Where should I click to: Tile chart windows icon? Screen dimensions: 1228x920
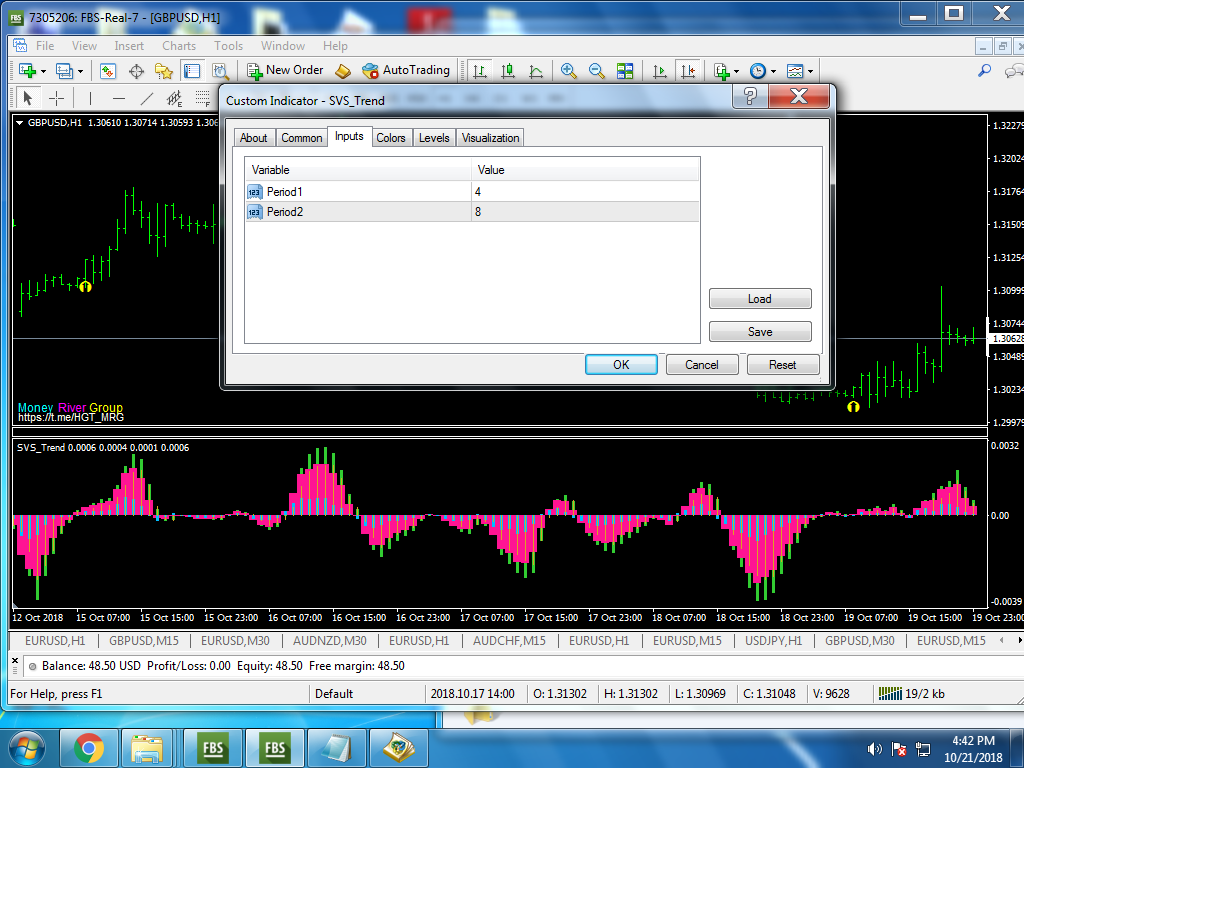(x=625, y=71)
